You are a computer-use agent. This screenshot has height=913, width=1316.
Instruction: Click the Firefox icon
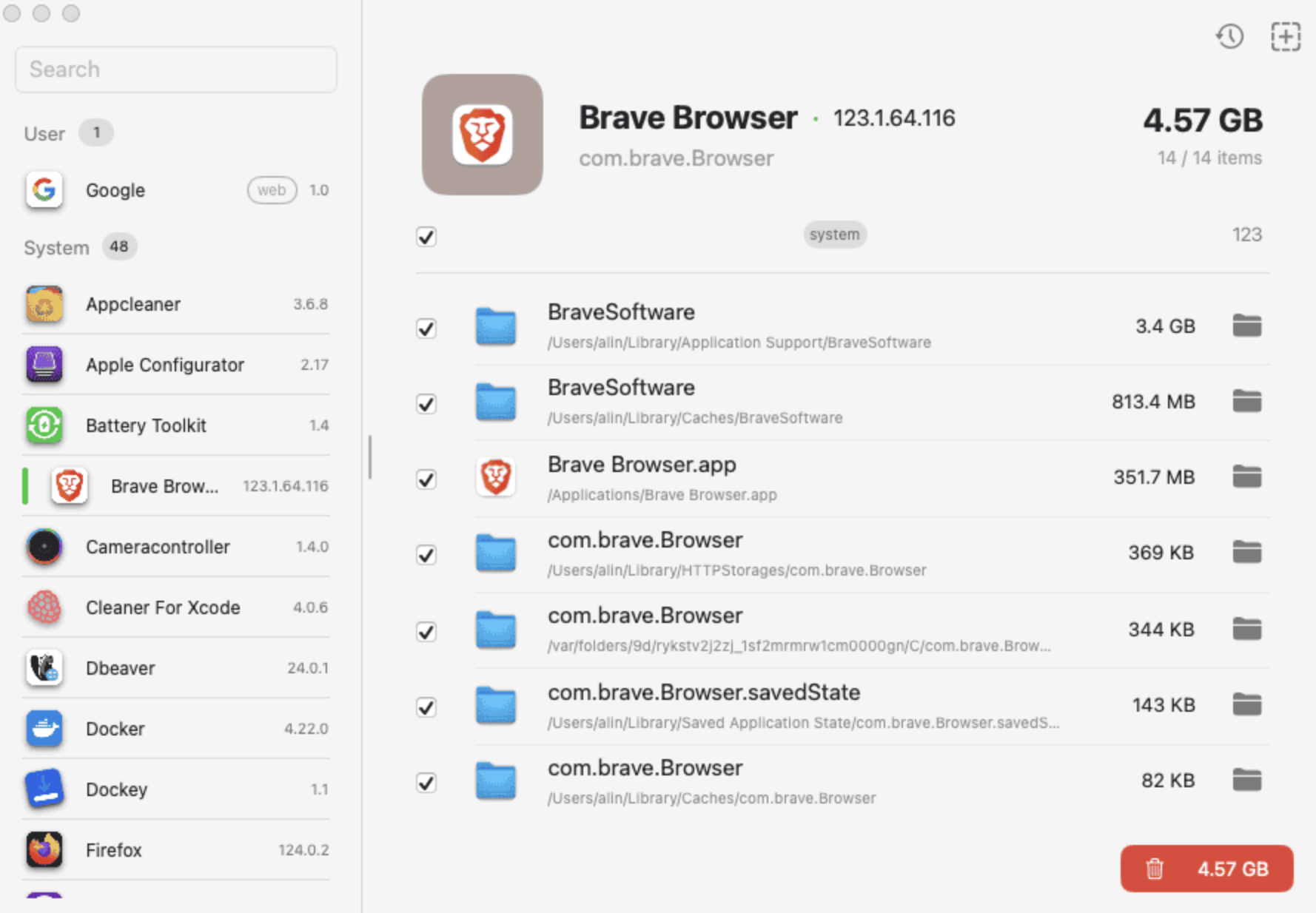tap(44, 850)
